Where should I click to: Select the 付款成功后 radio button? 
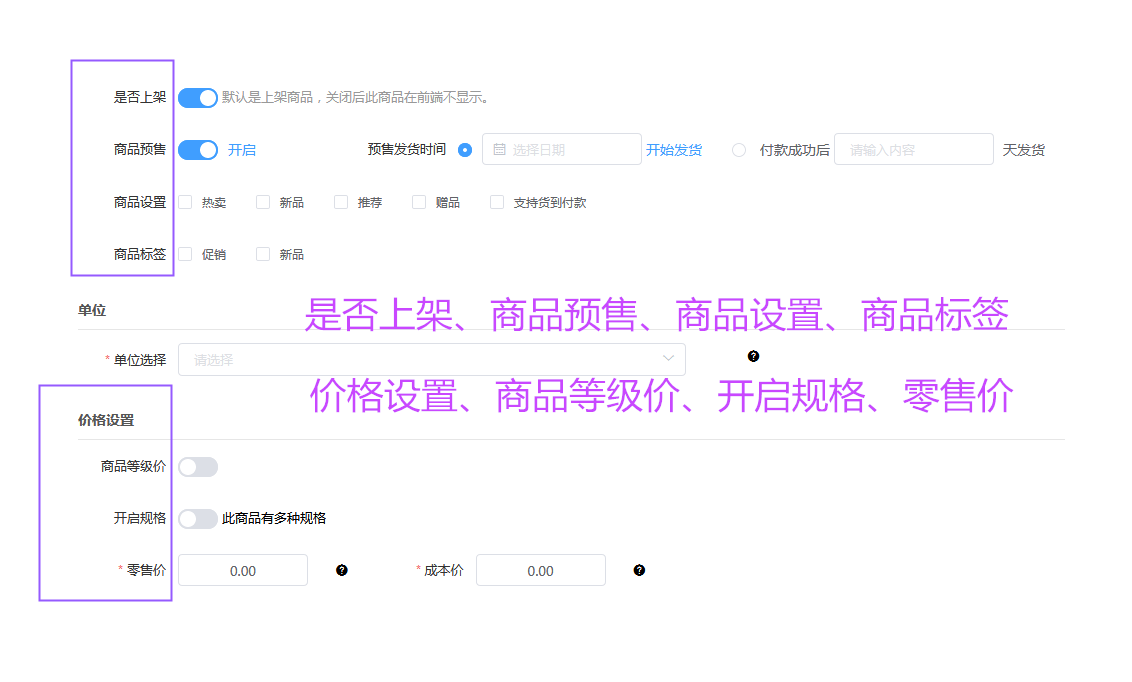pyautogui.click(x=739, y=150)
